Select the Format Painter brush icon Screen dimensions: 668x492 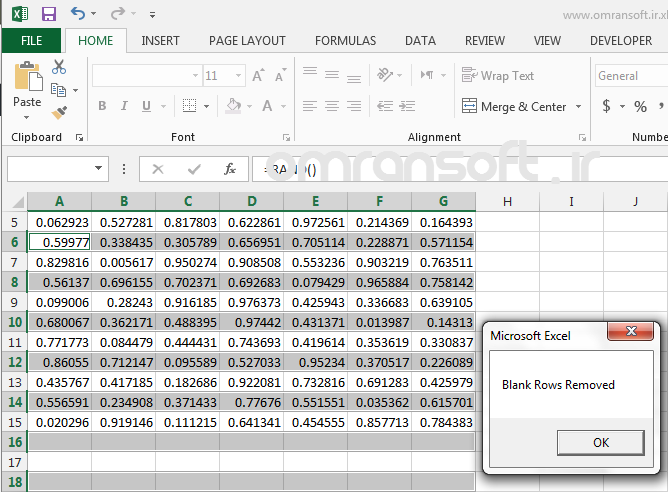[x=59, y=112]
